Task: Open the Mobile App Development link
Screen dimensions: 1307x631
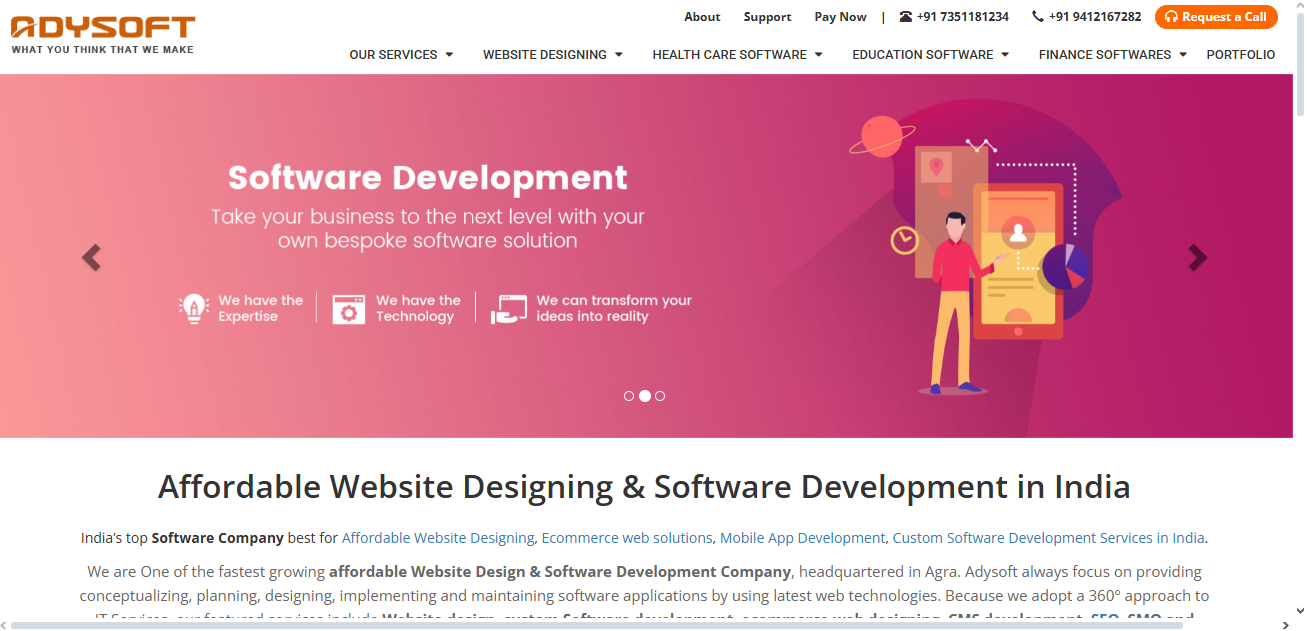Action: (802, 538)
